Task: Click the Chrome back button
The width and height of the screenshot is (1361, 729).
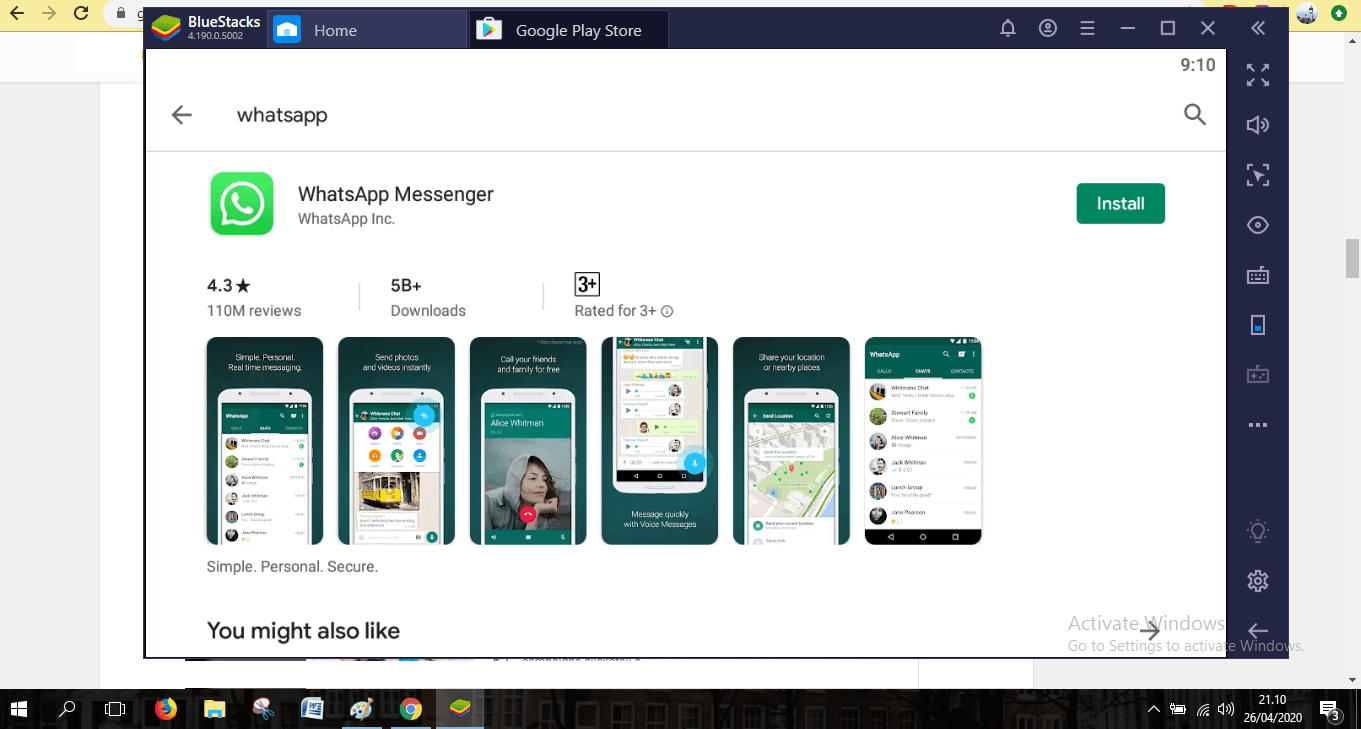Action: click(x=15, y=13)
